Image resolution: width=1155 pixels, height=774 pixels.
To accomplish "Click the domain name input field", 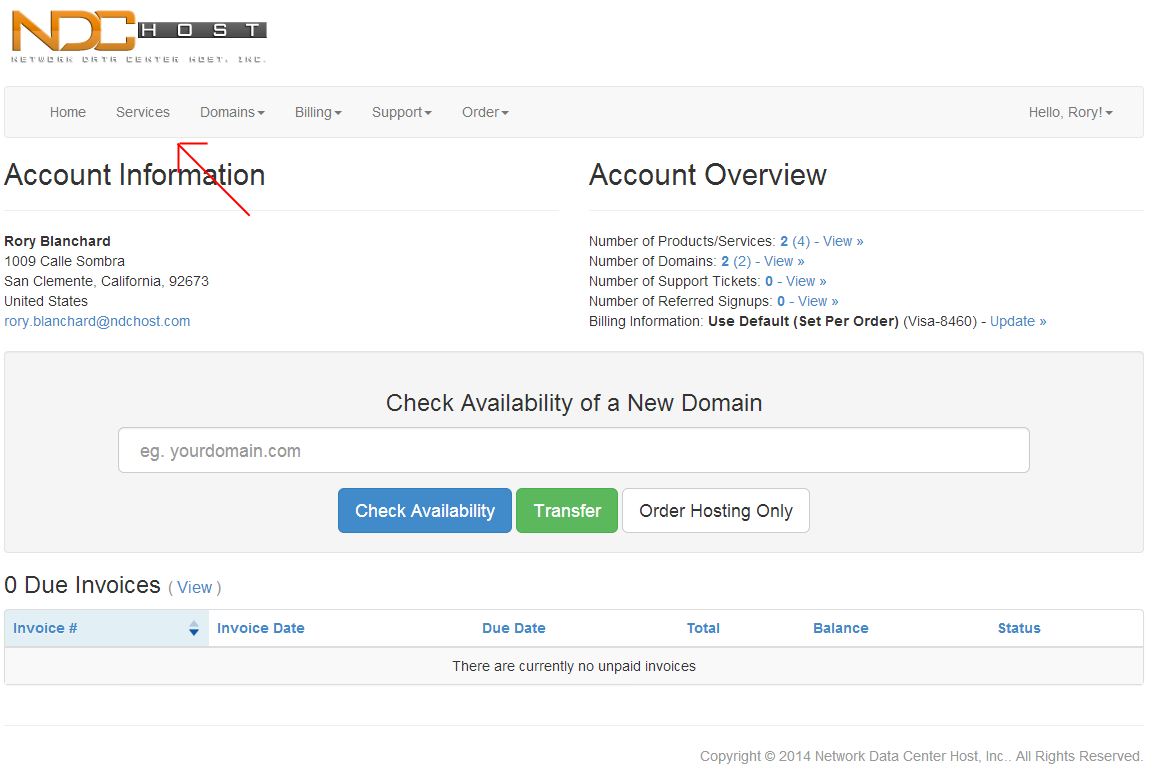I will click(x=573, y=451).
